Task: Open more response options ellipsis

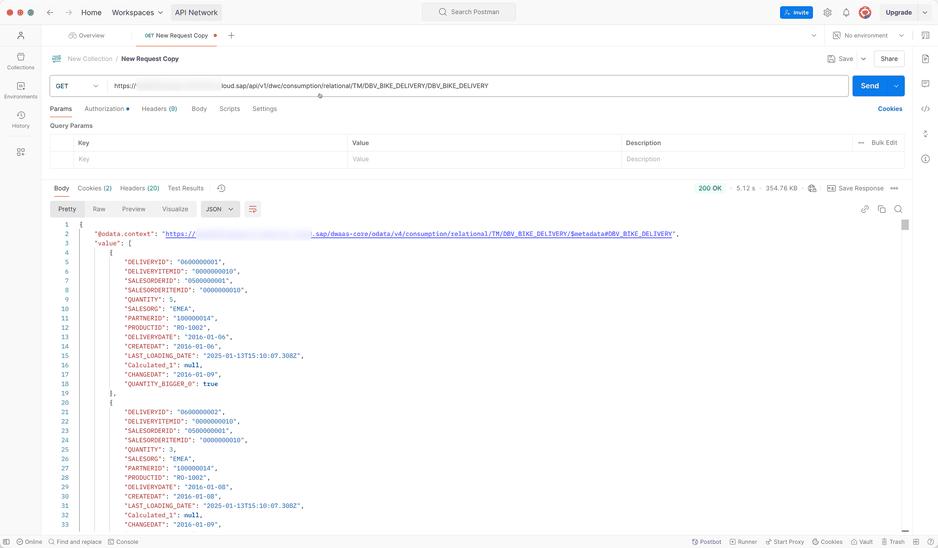Action: (x=894, y=188)
